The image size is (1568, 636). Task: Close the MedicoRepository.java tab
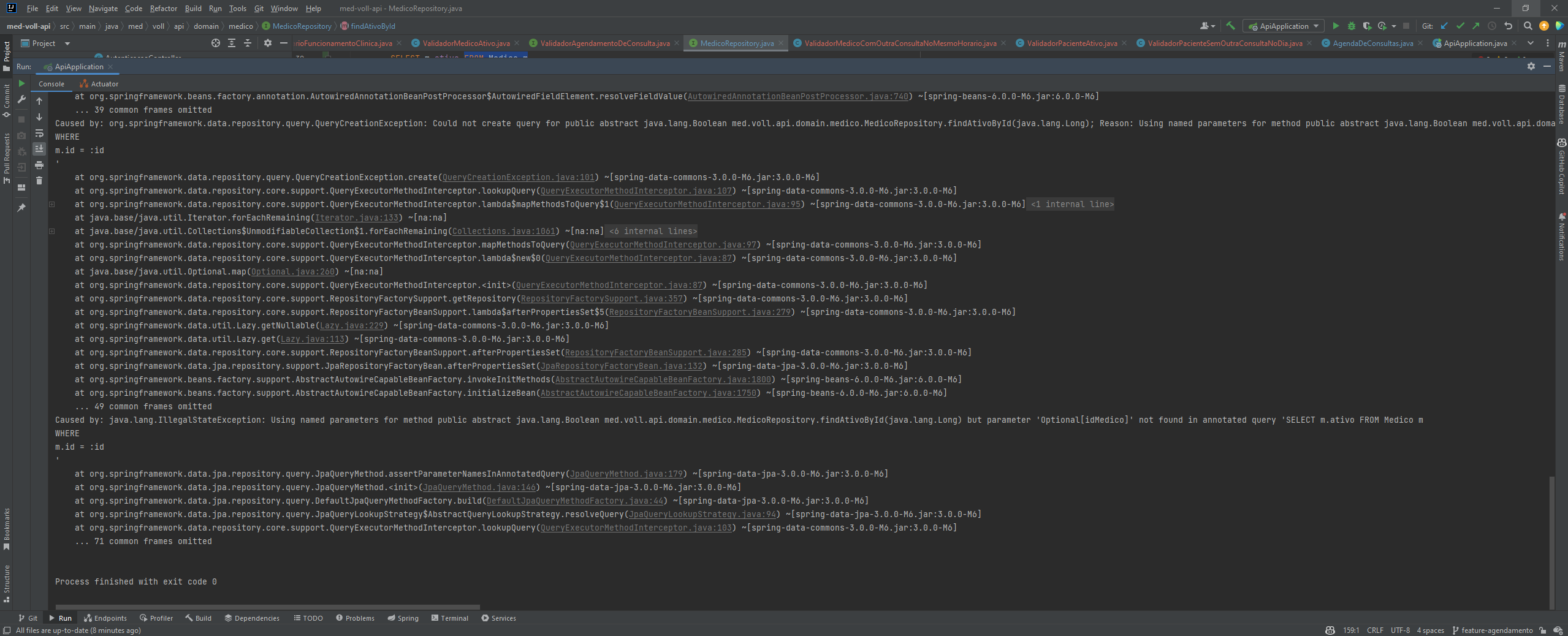[781, 44]
